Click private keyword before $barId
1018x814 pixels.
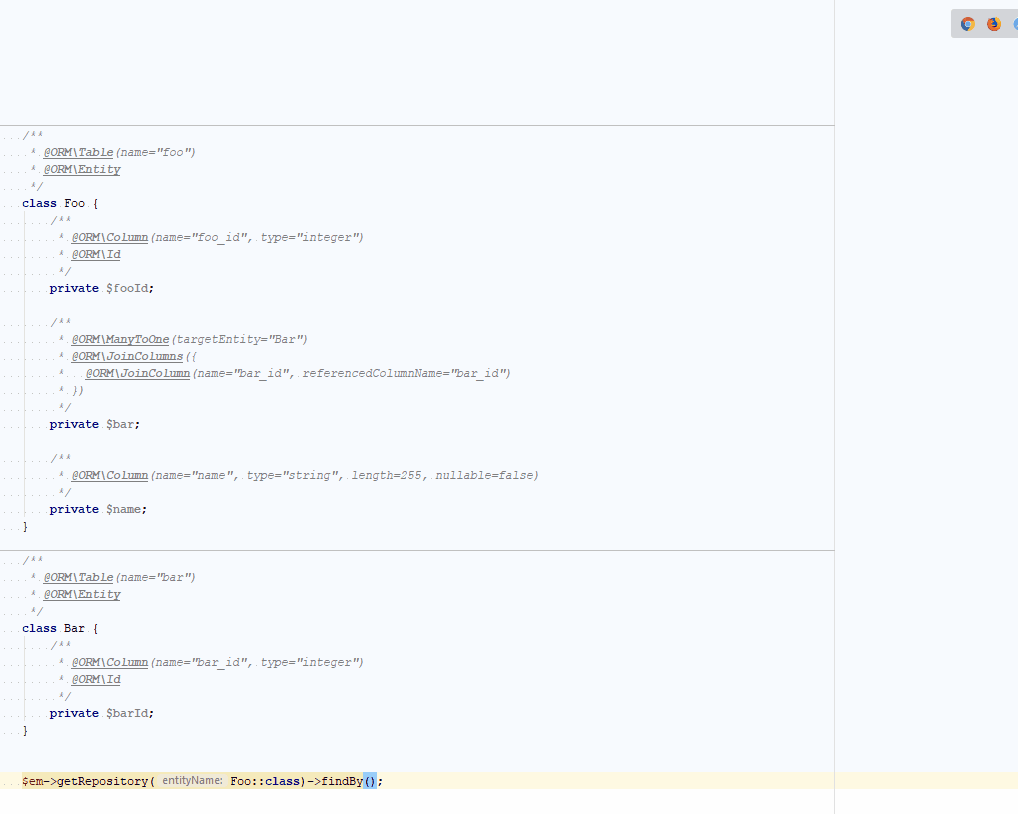[74, 713]
